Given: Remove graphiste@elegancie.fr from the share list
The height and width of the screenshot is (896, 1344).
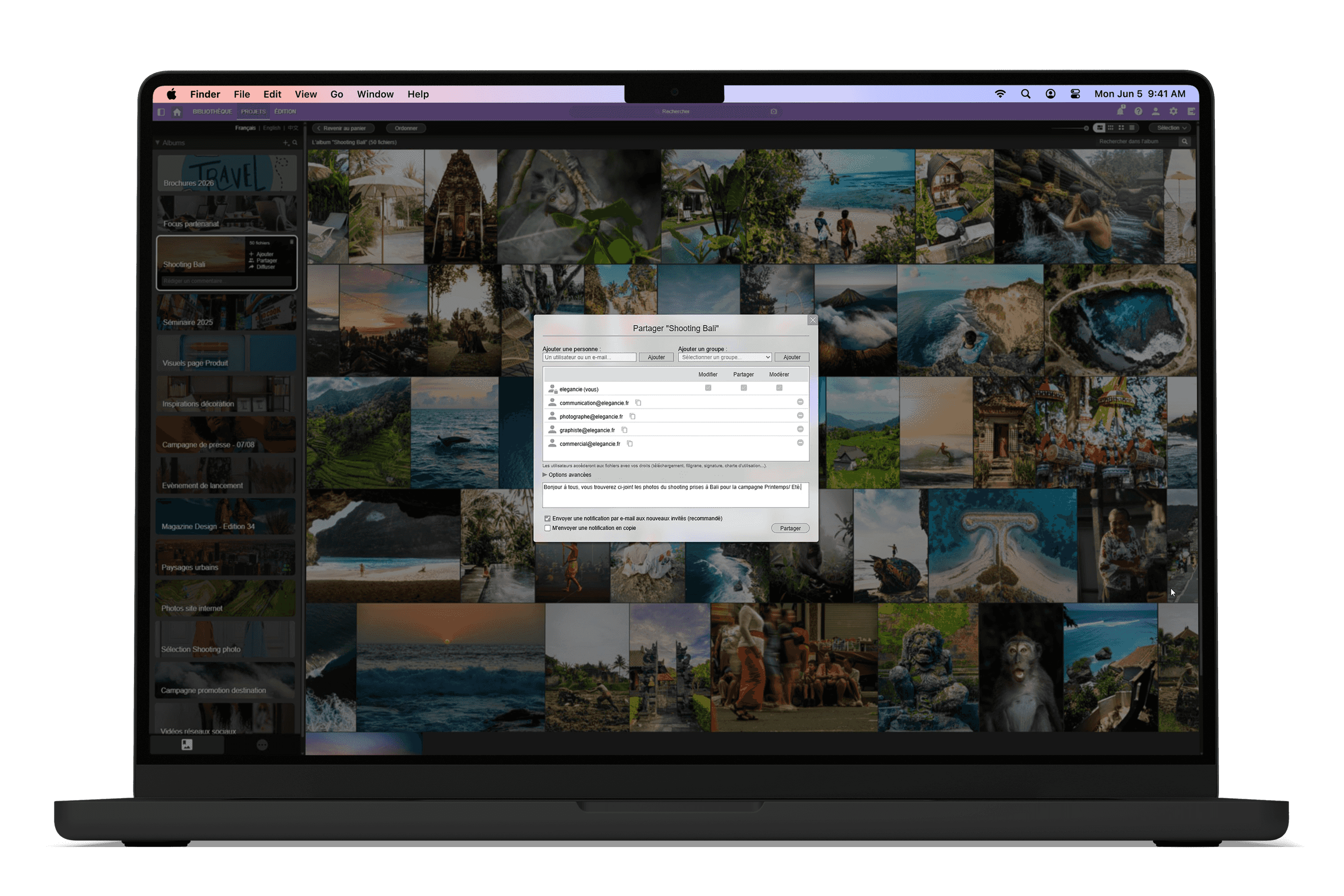Looking at the screenshot, I should click(x=801, y=430).
